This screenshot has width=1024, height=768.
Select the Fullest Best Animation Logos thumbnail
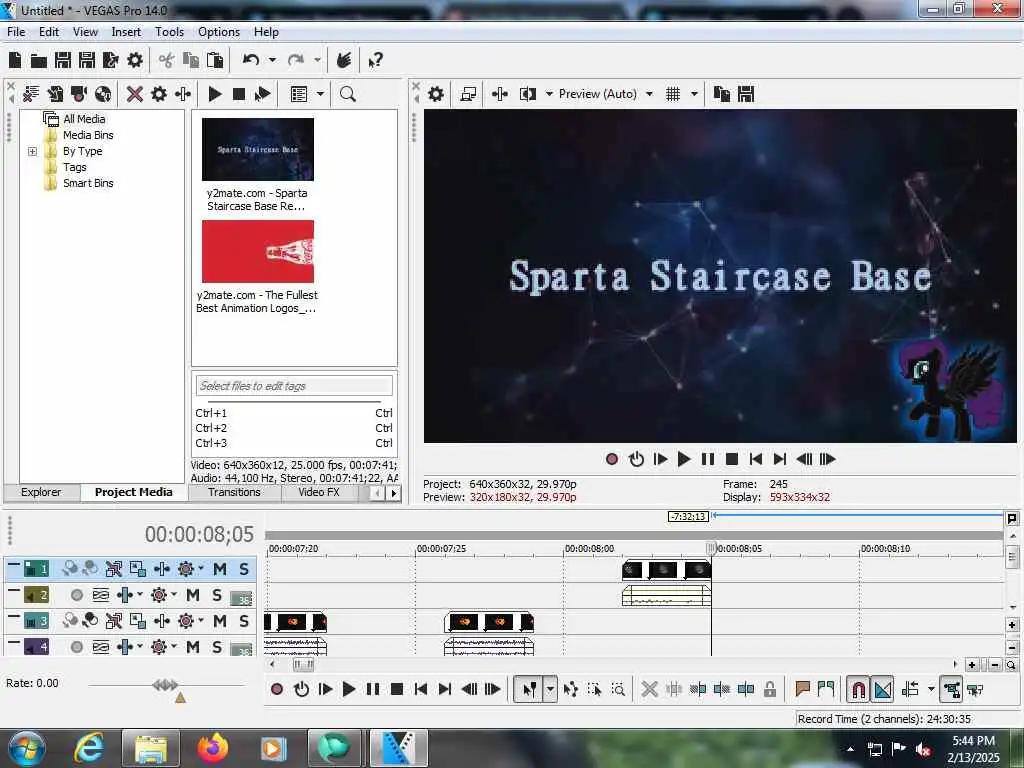(258, 251)
